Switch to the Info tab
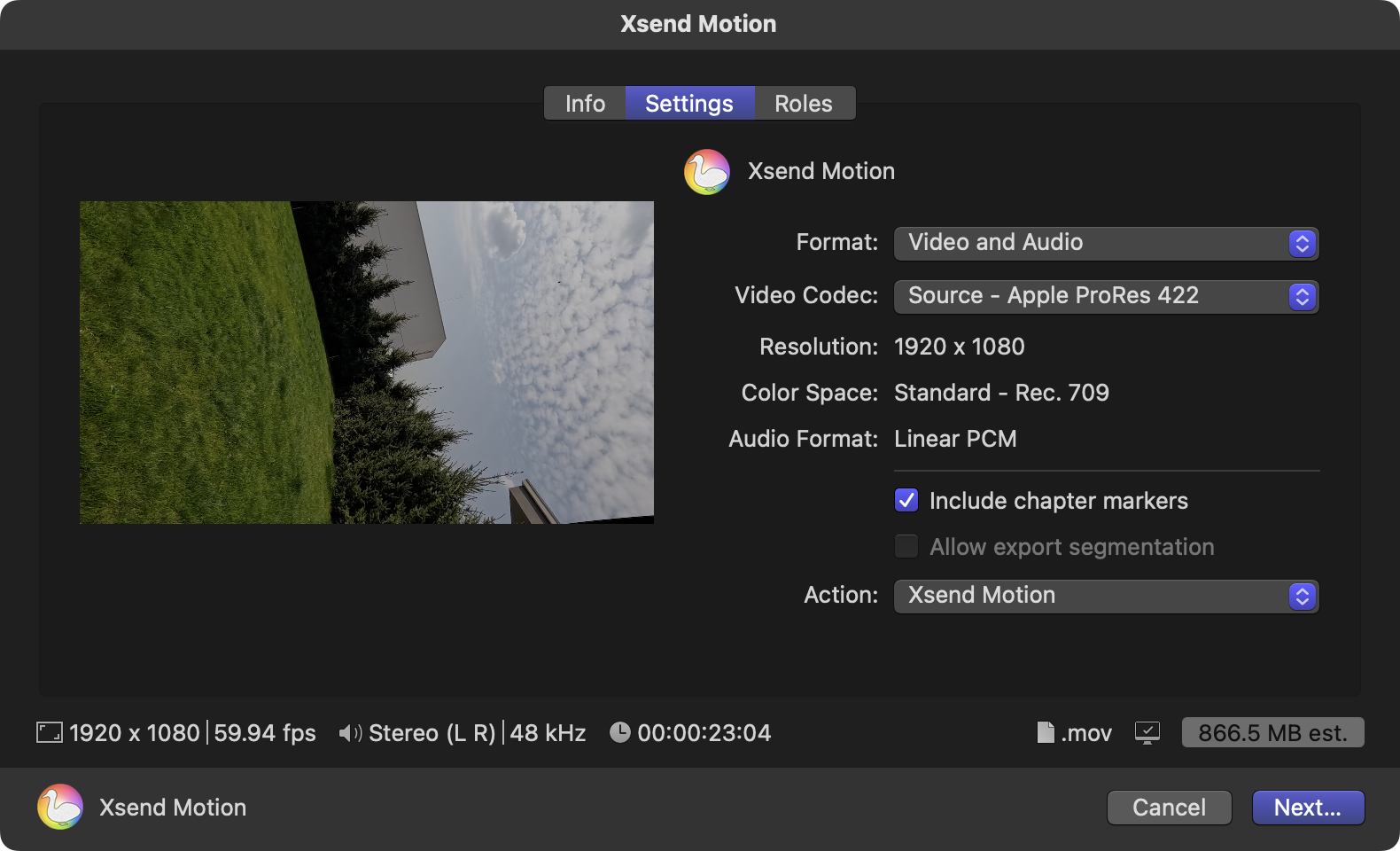1400x851 pixels. (585, 104)
